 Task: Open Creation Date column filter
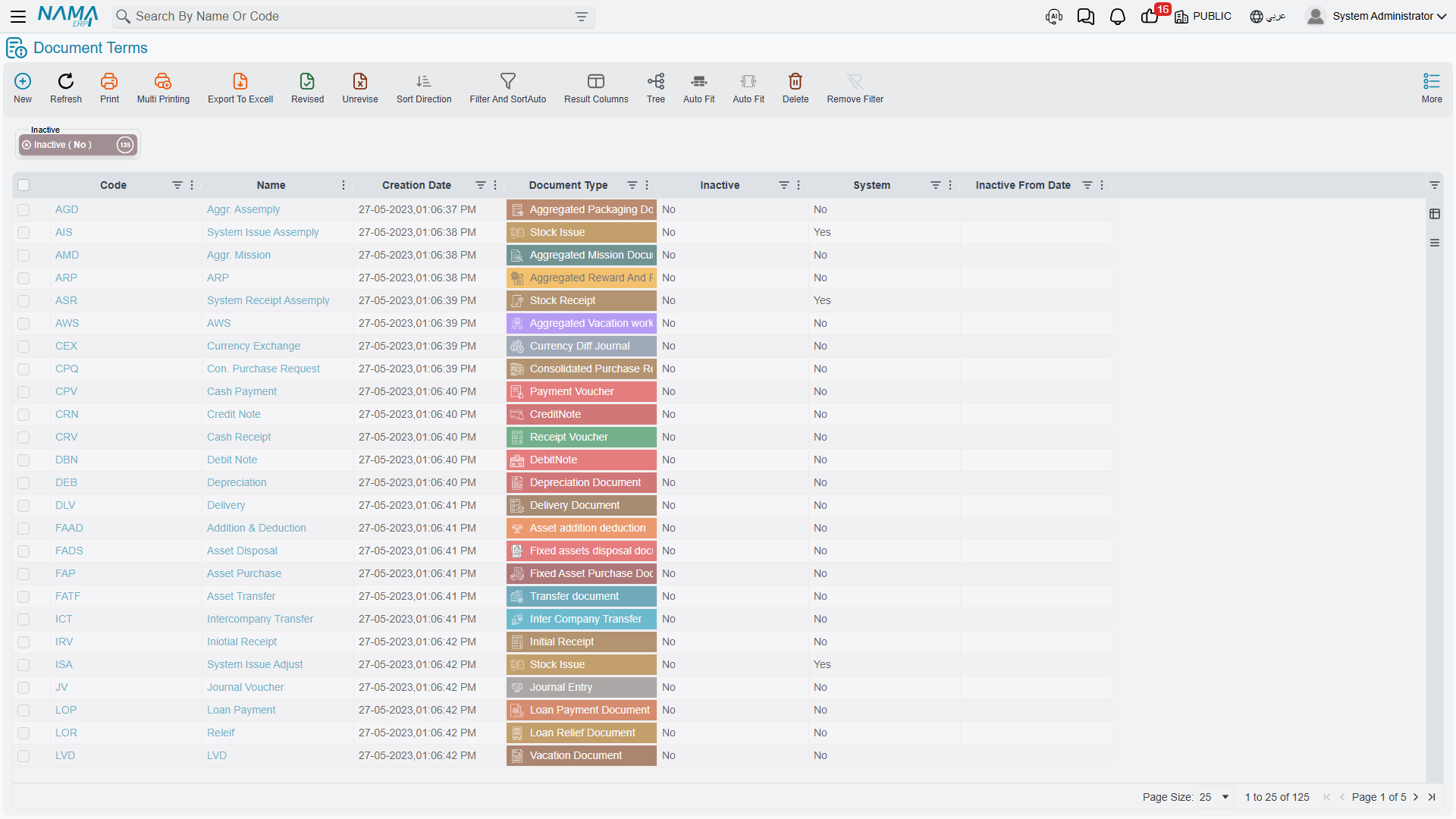481,185
